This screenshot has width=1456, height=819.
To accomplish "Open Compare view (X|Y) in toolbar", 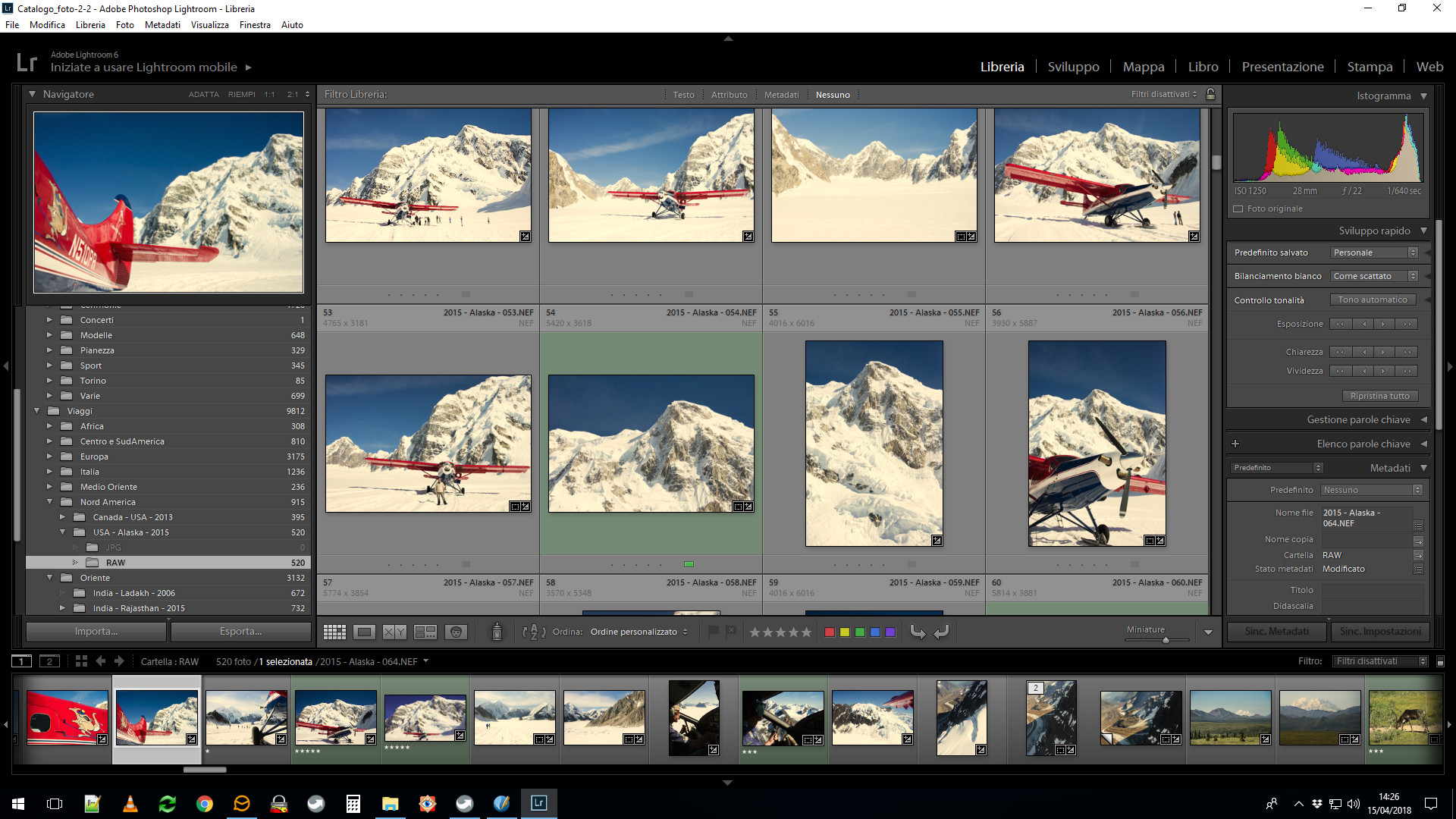I will point(394,632).
